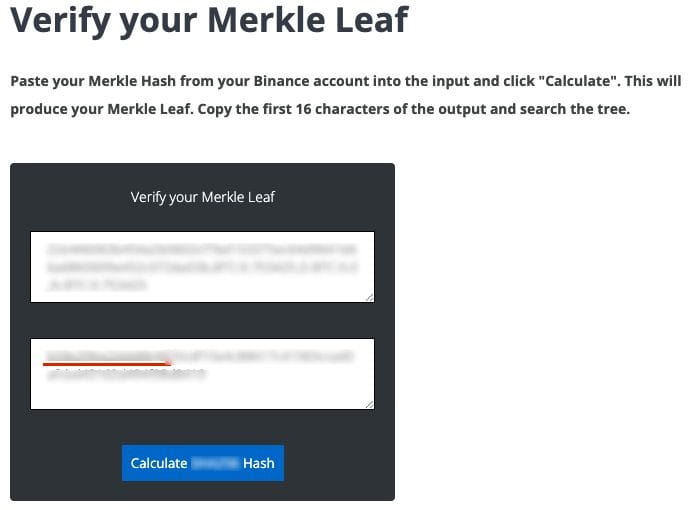
Task: Click blank space at bottom of output box
Action: 202,396
